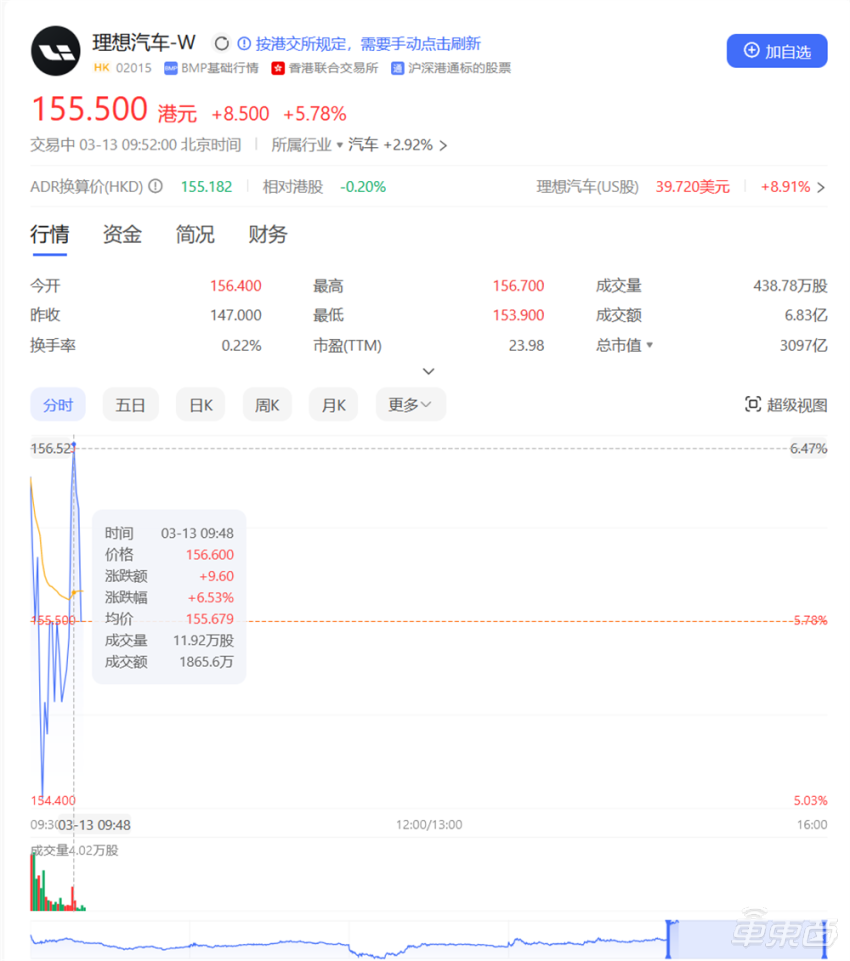Click the info icon next to ADR换算价(HKD)
Viewport: 850px width, 961px height.
click(156, 186)
